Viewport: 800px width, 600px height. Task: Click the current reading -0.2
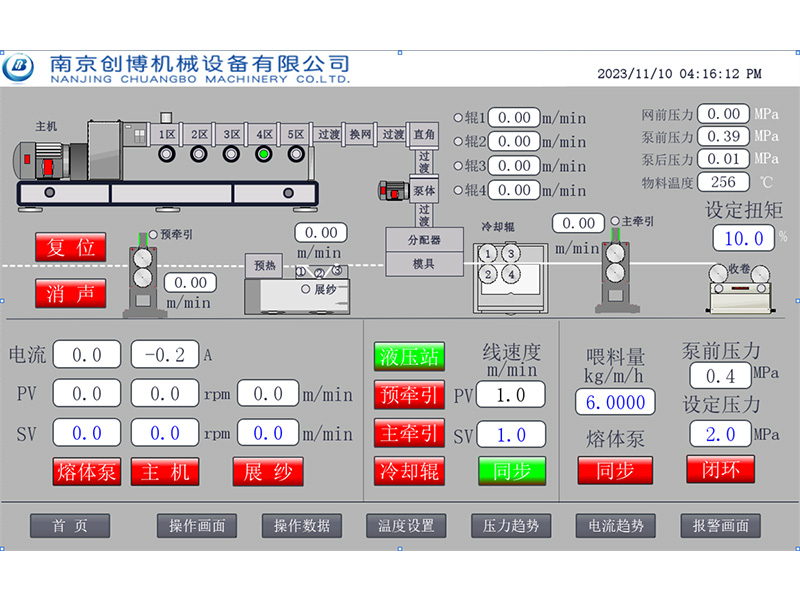(x=165, y=355)
